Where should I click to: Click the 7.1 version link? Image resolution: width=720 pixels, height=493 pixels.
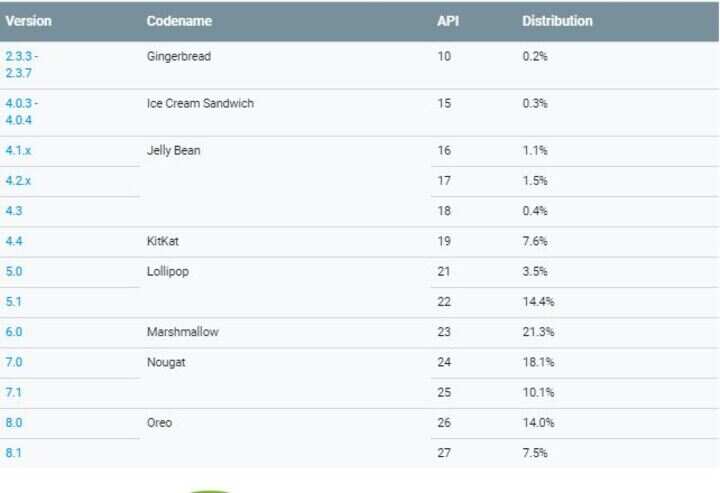[x=13, y=392]
